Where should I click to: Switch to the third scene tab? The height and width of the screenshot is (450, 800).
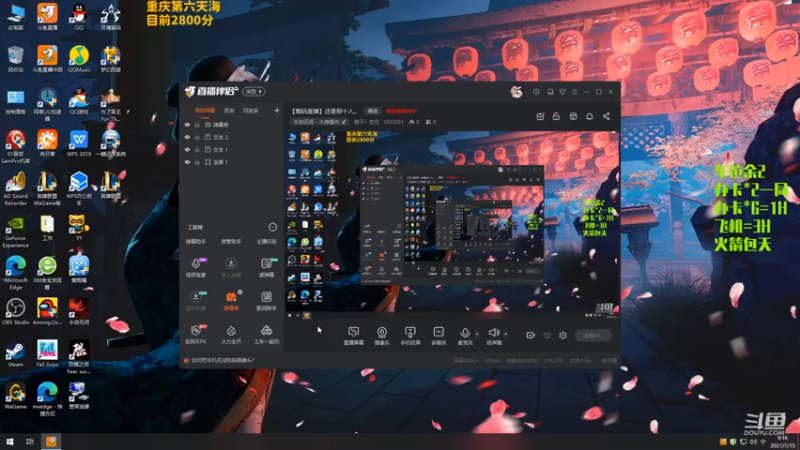coord(250,110)
